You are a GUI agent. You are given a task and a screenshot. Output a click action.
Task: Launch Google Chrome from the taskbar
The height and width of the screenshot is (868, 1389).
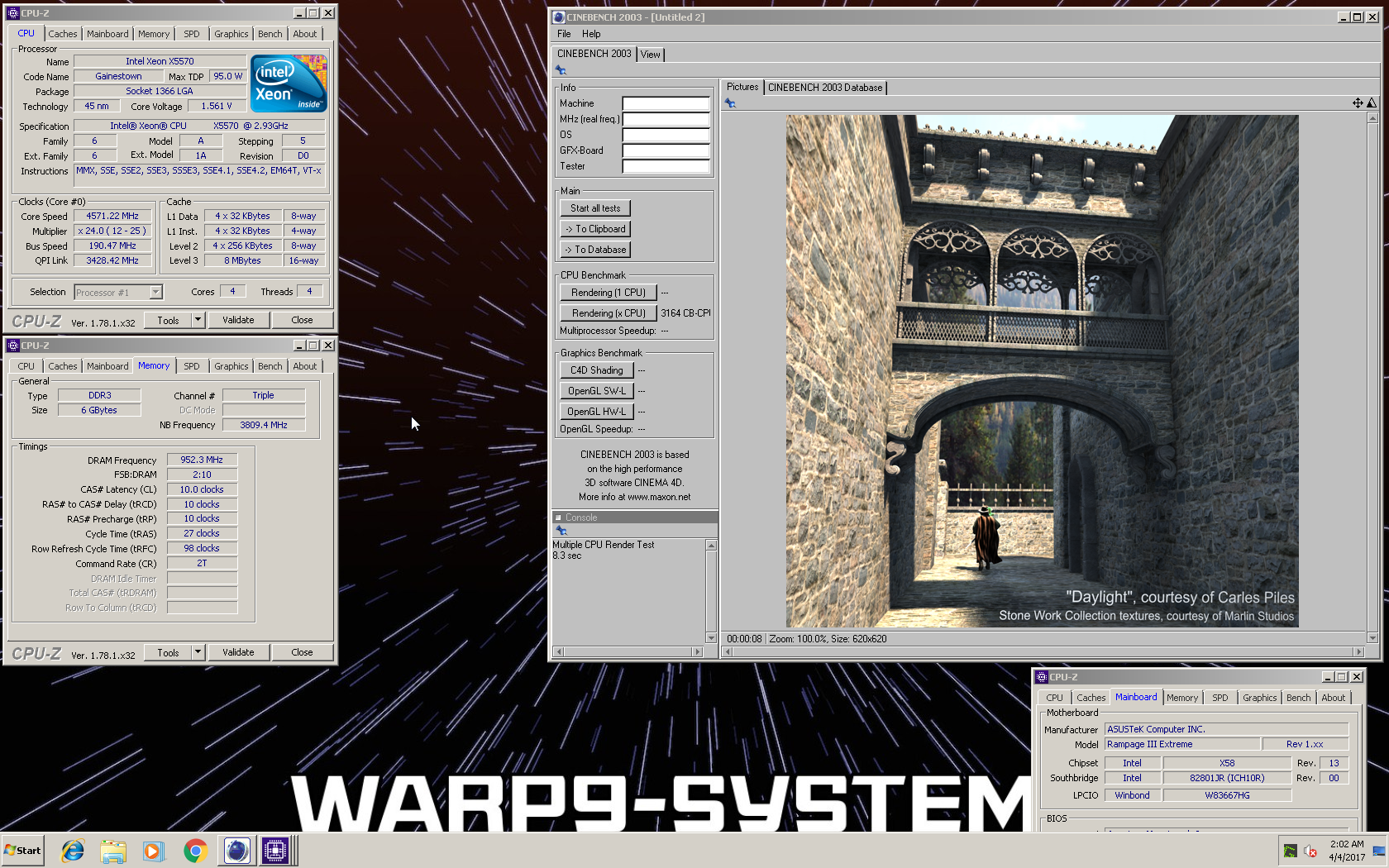click(x=195, y=850)
